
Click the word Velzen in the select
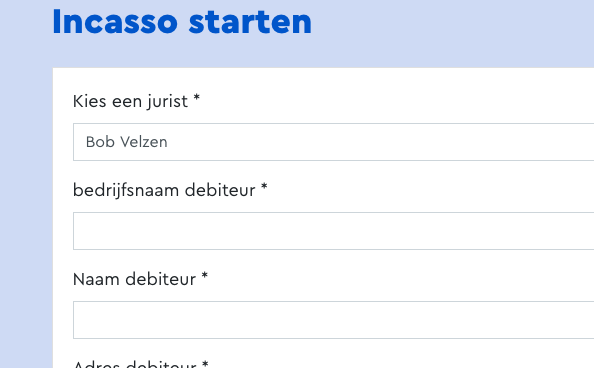(144, 142)
